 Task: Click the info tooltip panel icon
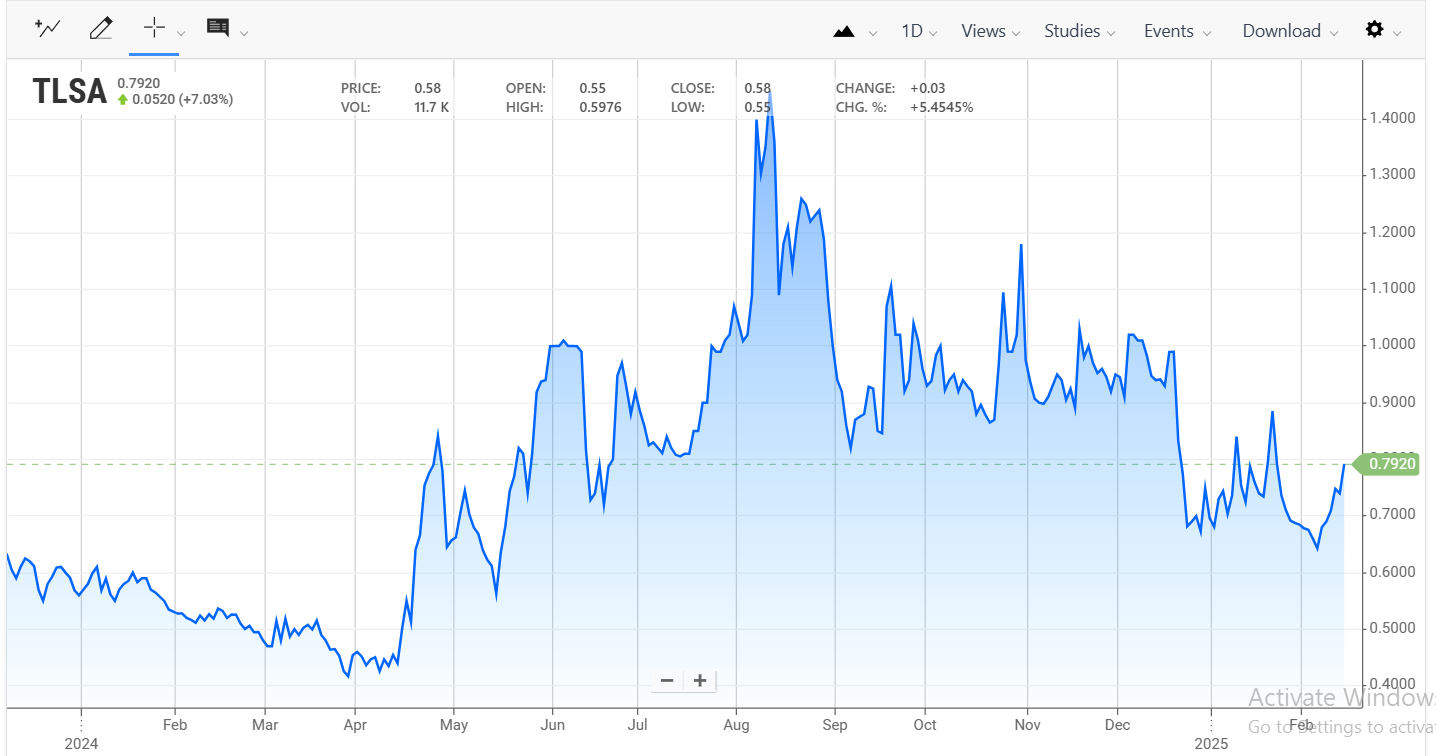tap(217, 27)
